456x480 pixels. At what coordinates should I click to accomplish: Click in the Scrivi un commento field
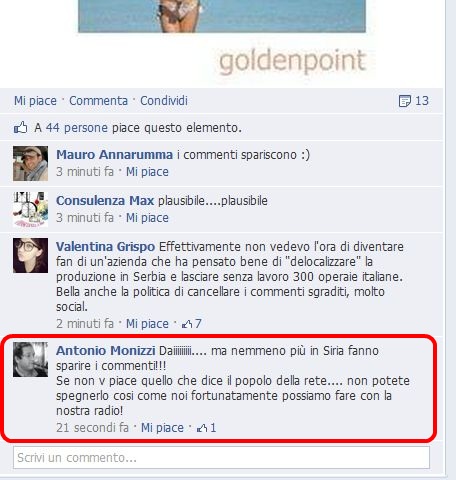pyautogui.click(x=221, y=458)
